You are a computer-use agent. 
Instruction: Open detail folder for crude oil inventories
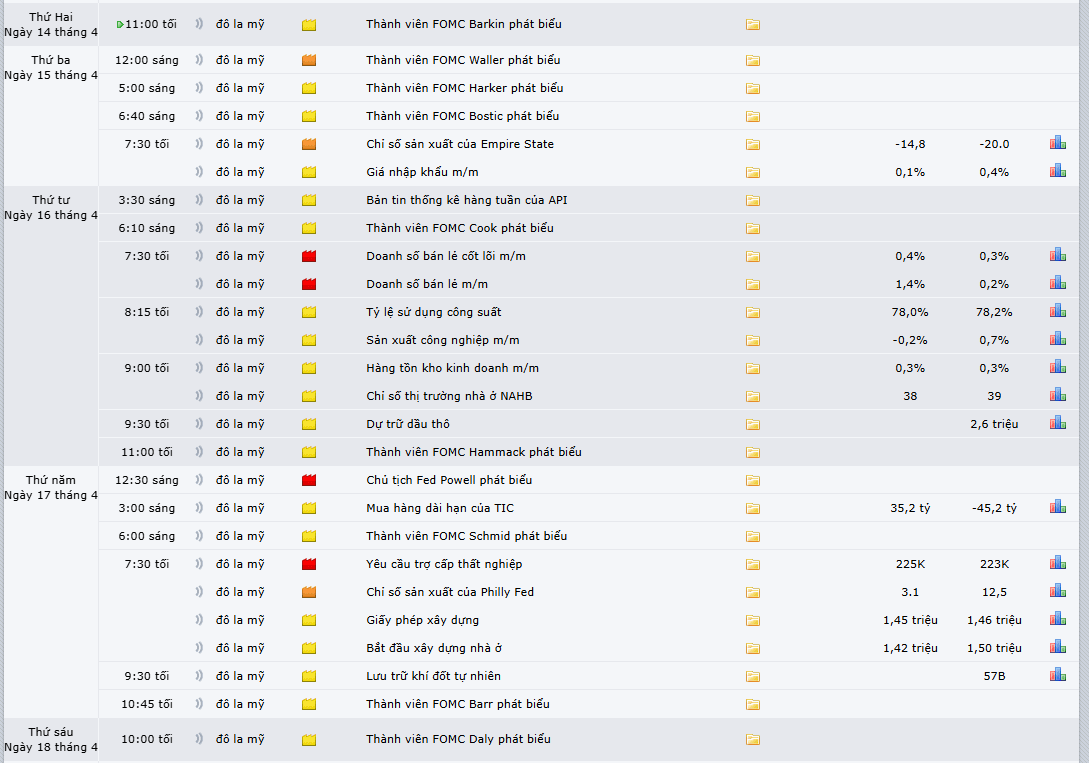pos(753,424)
